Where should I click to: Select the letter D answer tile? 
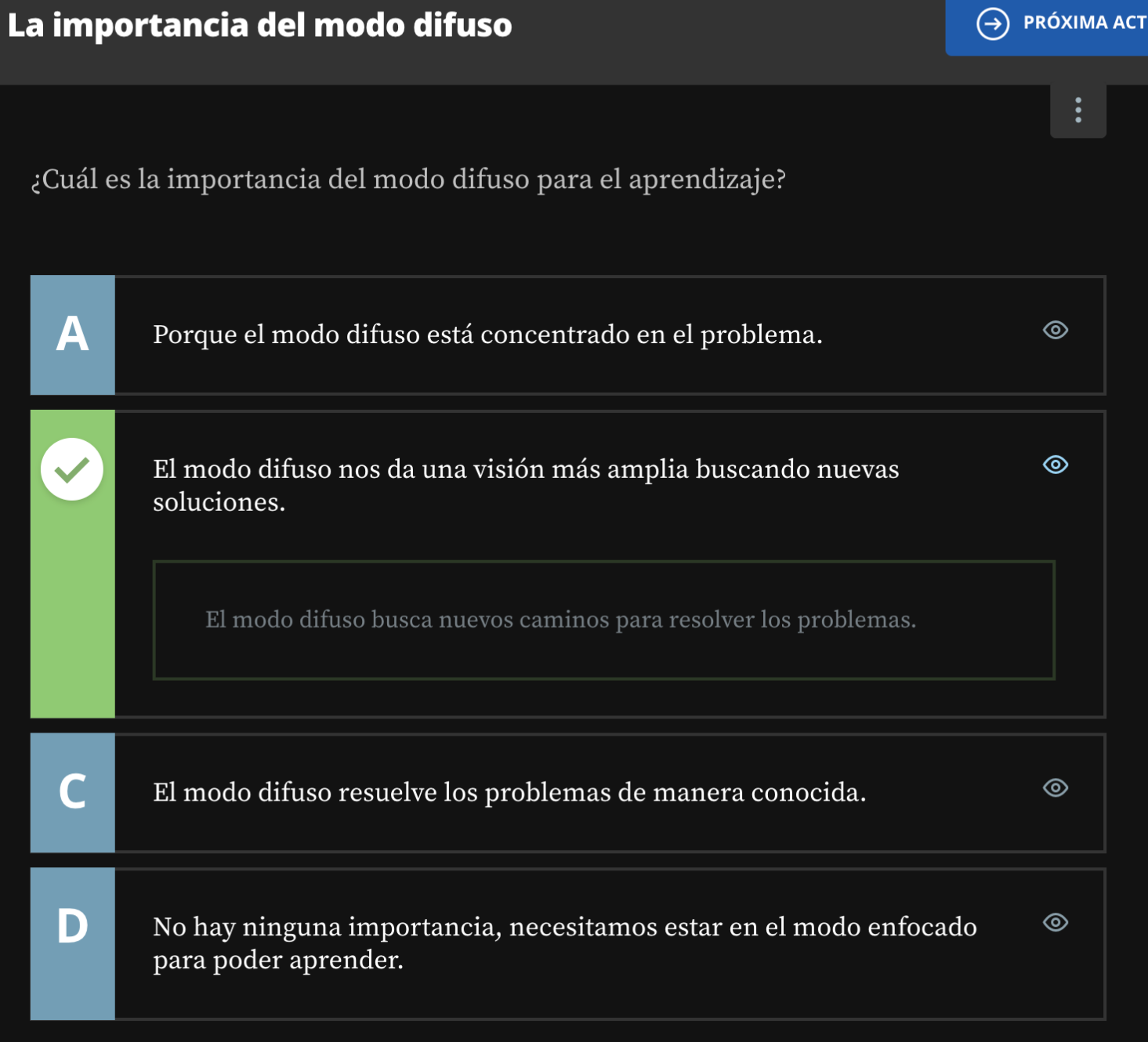(72, 943)
